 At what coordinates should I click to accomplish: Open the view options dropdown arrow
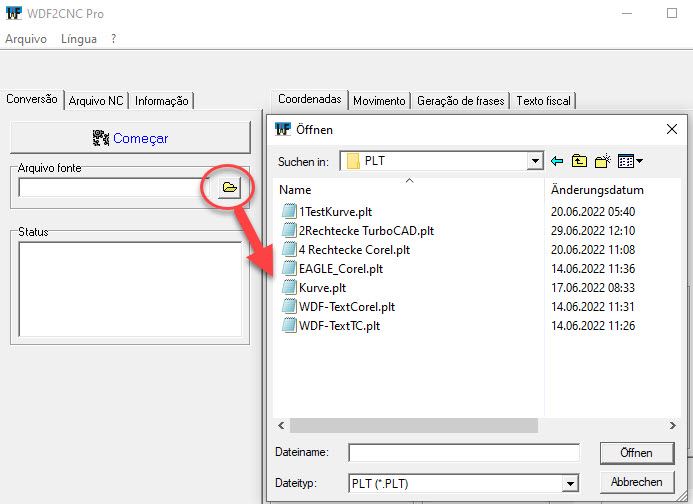click(x=639, y=161)
